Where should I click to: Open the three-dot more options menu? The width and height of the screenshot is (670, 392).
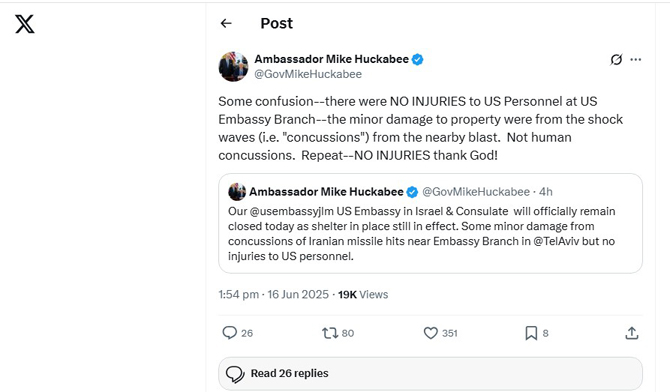(636, 59)
